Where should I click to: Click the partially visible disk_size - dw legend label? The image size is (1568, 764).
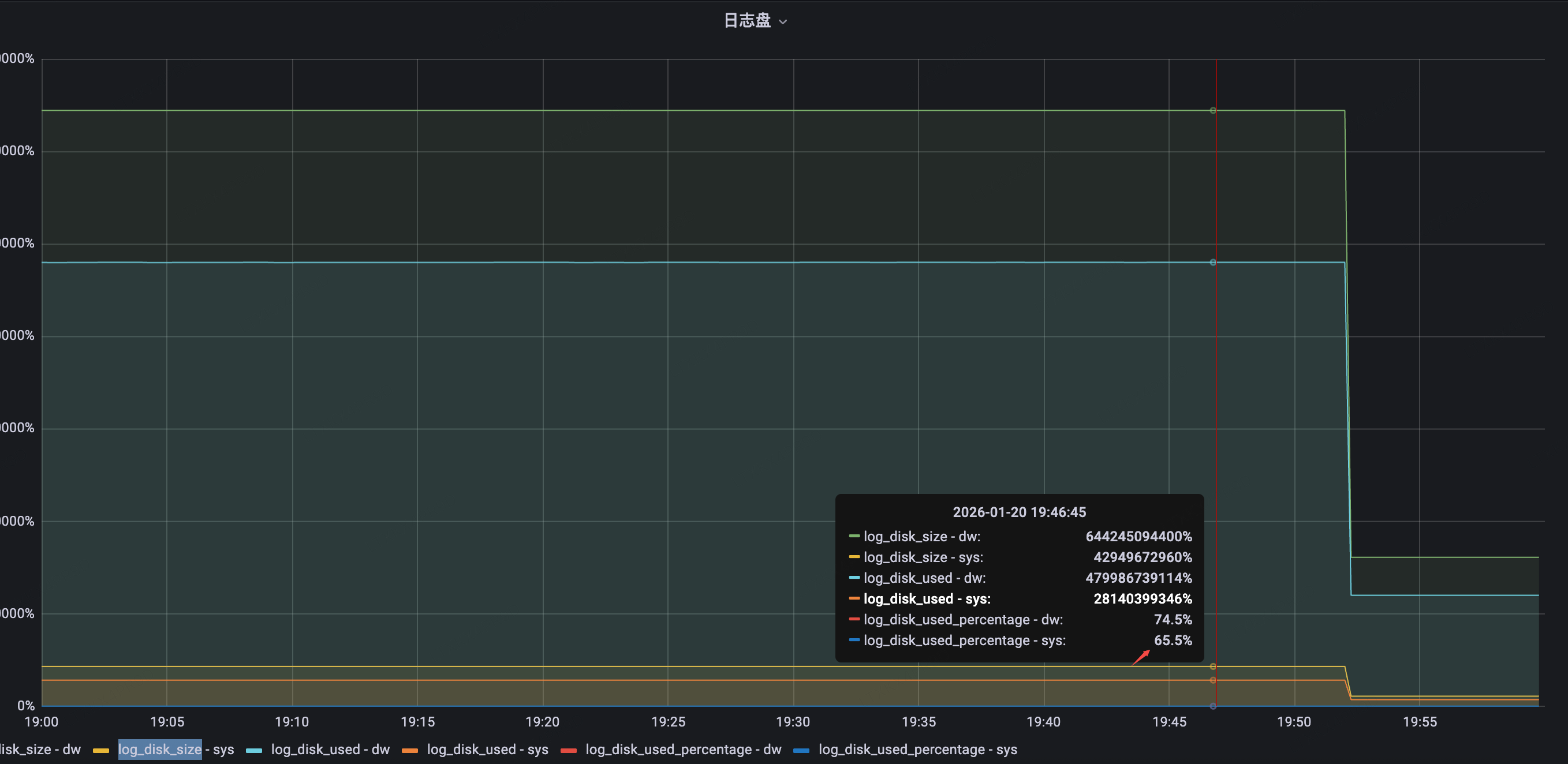(x=40, y=750)
